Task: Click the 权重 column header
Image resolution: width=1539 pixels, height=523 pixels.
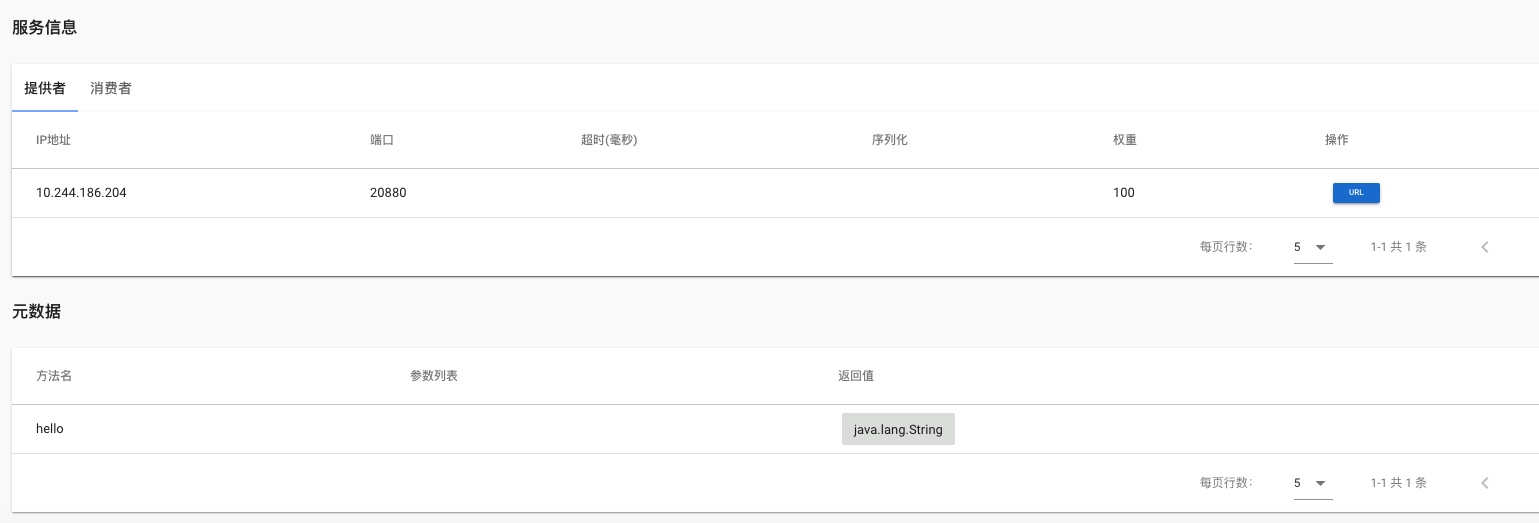Action: tap(1125, 140)
